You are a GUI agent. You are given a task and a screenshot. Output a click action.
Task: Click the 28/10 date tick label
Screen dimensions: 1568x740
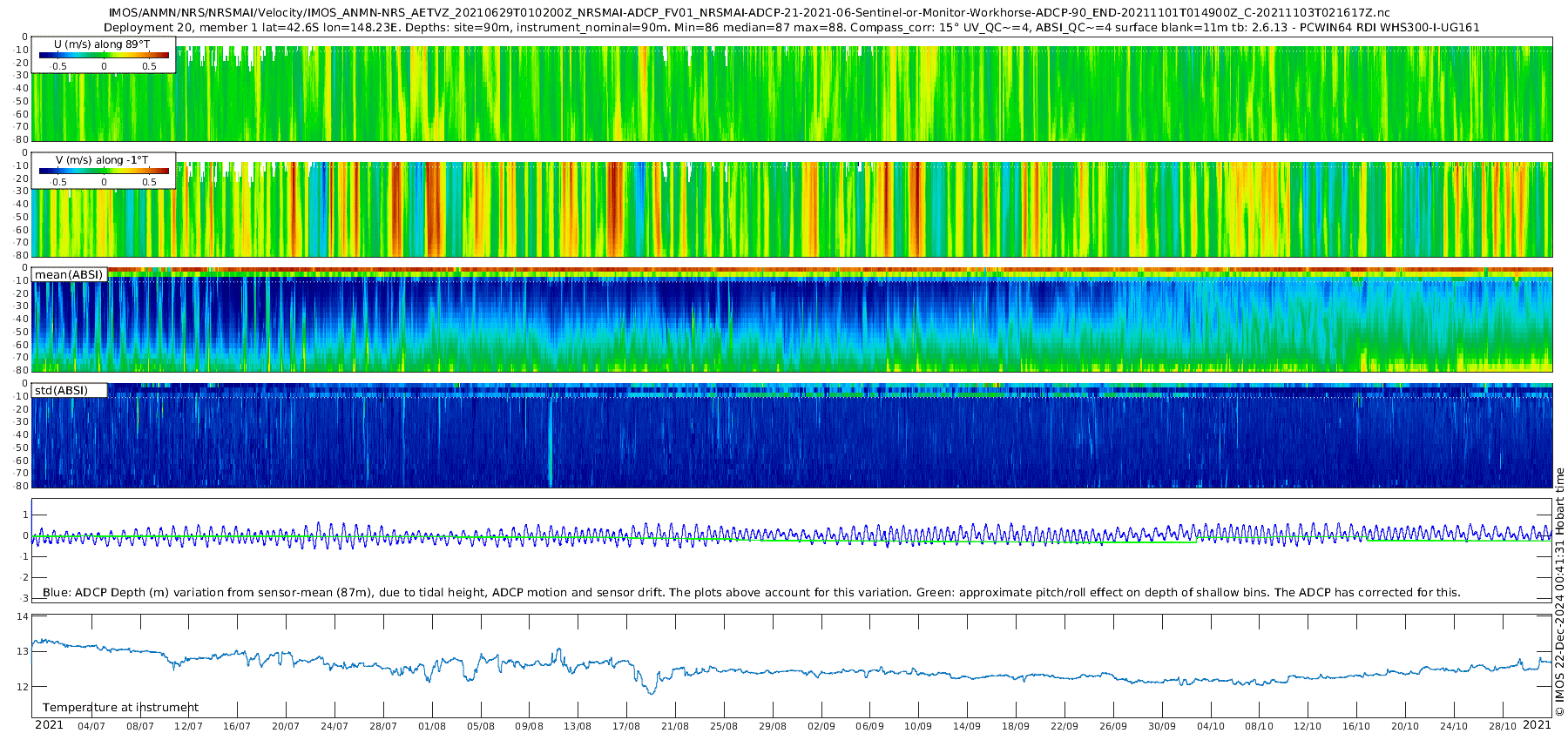[1502, 726]
